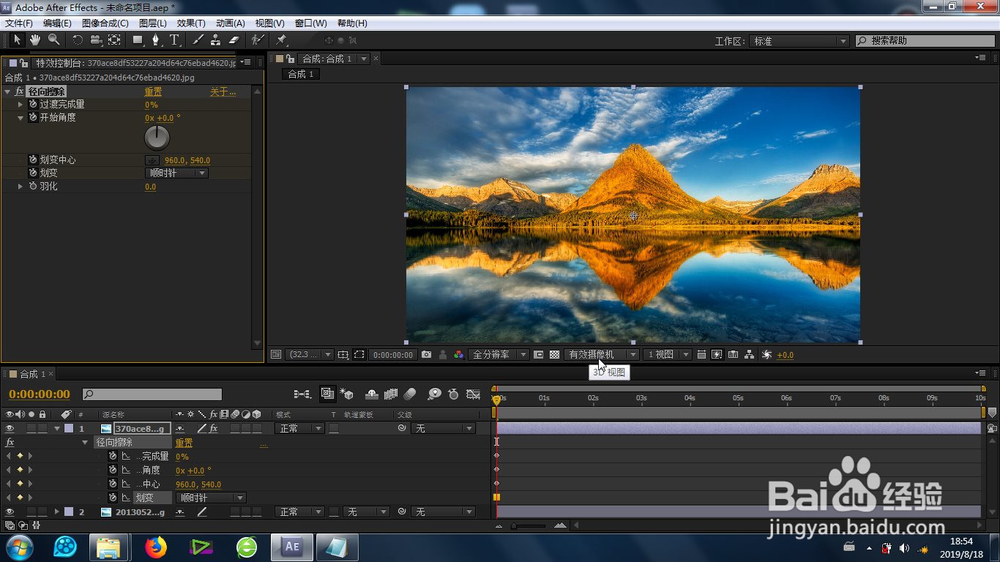Open the composition mini-flowchart in timeline

(302, 394)
